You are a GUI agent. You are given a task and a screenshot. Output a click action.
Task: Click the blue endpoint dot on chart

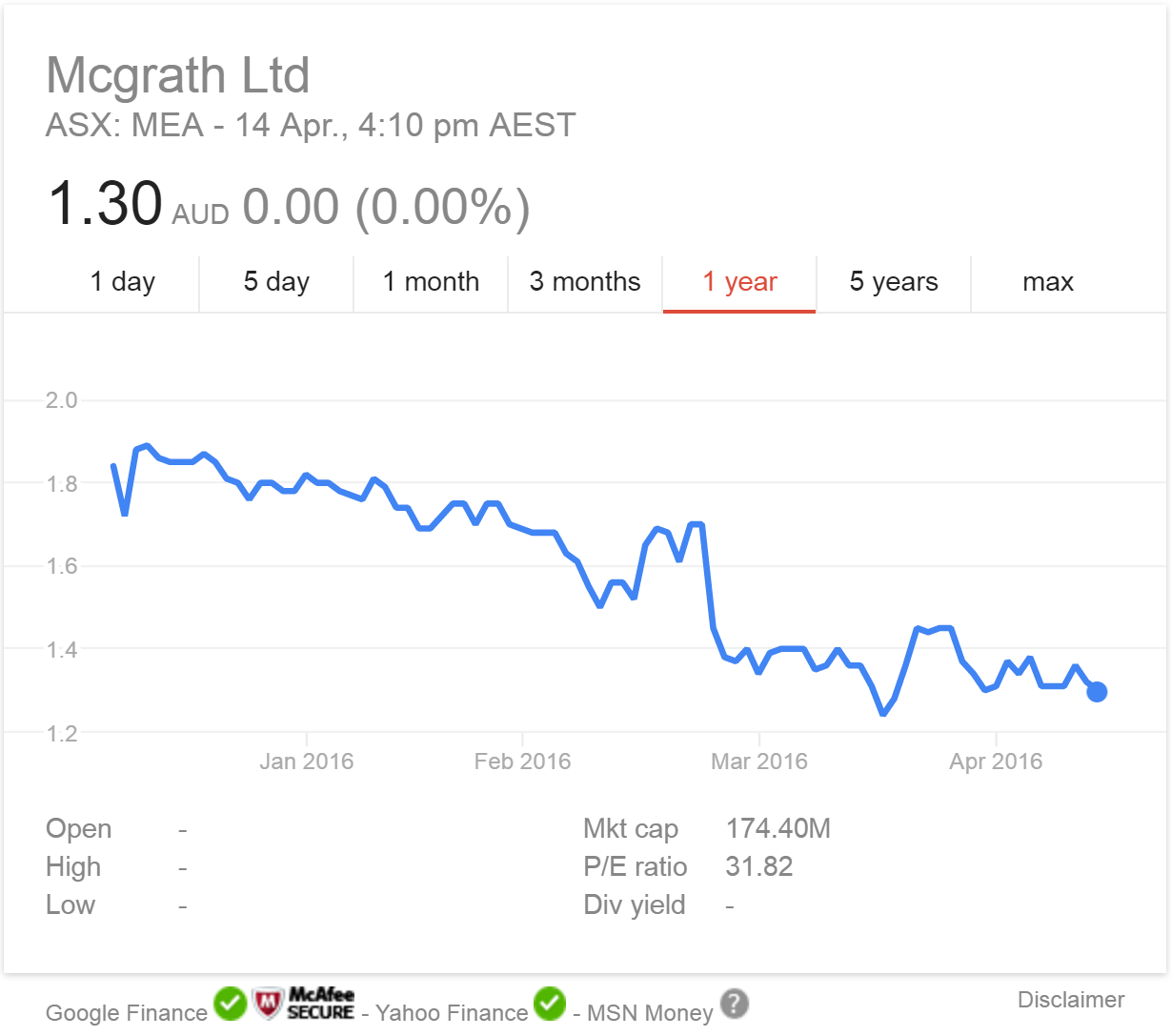1097,692
